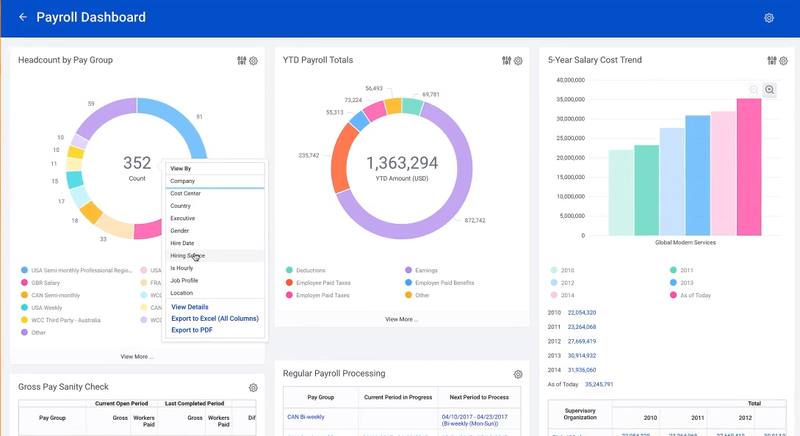Image resolution: width=800 pixels, height=436 pixels.
Task: Click the orange 235,742 donut segment
Action: point(342,159)
